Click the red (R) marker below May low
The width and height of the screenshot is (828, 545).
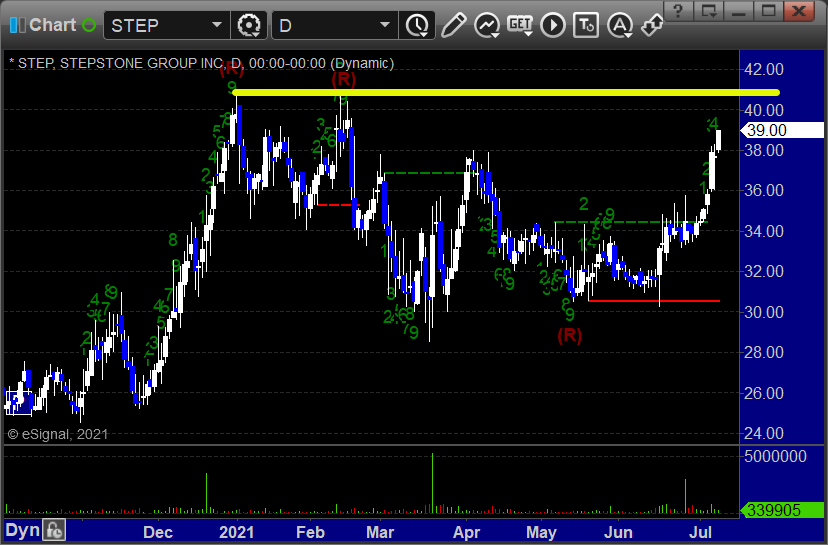(x=570, y=335)
